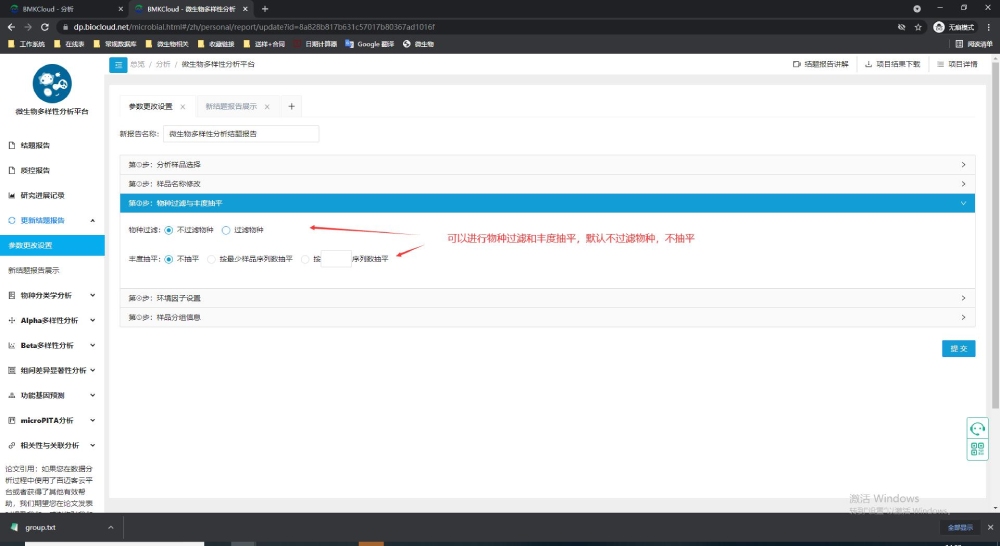
Task: Expand the Alpha多样性分析 sidebar menu
Action: coord(52,320)
